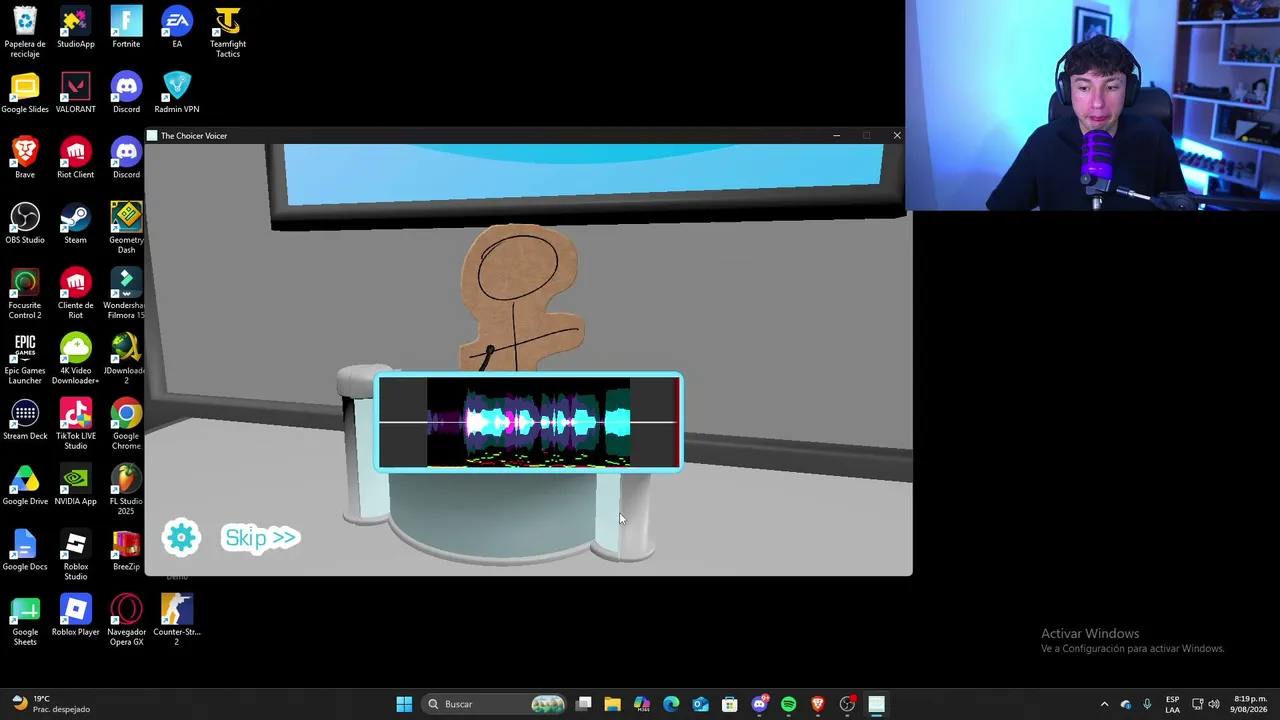Open Microsoft Edge from the taskbar
The width and height of the screenshot is (1280, 720).
point(671,704)
